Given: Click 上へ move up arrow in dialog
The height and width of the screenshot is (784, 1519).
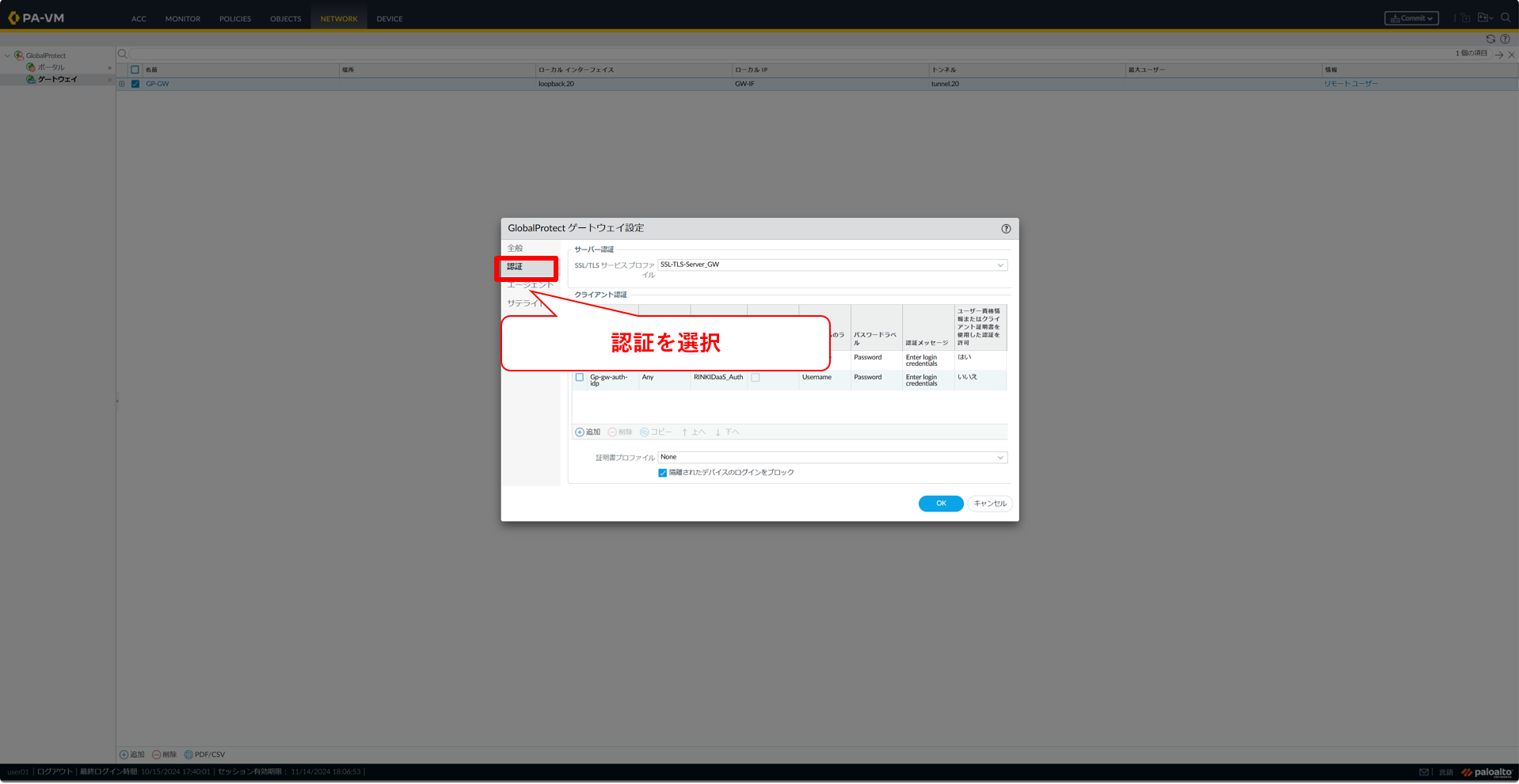Looking at the screenshot, I should point(684,432).
